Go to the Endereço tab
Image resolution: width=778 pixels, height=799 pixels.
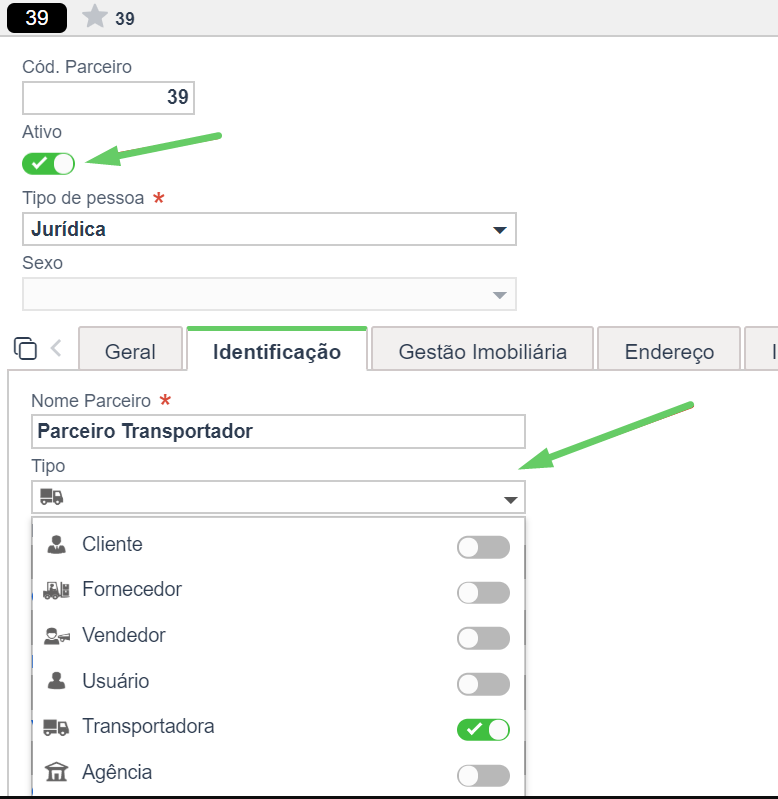pyautogui.click(x=669, y=351)
